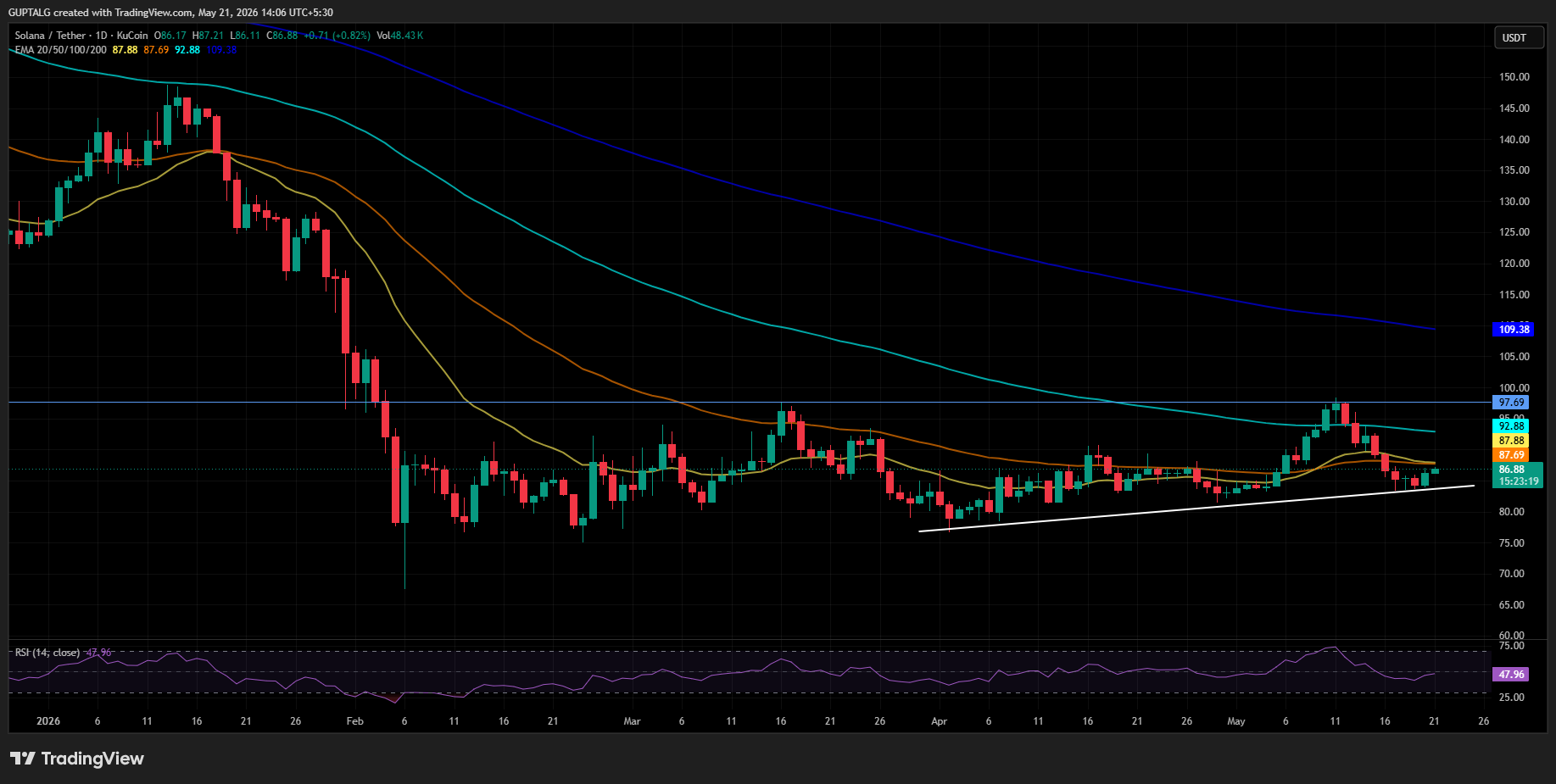Click the EMA 20/50/100/200 indicator label

click(61, 50)
